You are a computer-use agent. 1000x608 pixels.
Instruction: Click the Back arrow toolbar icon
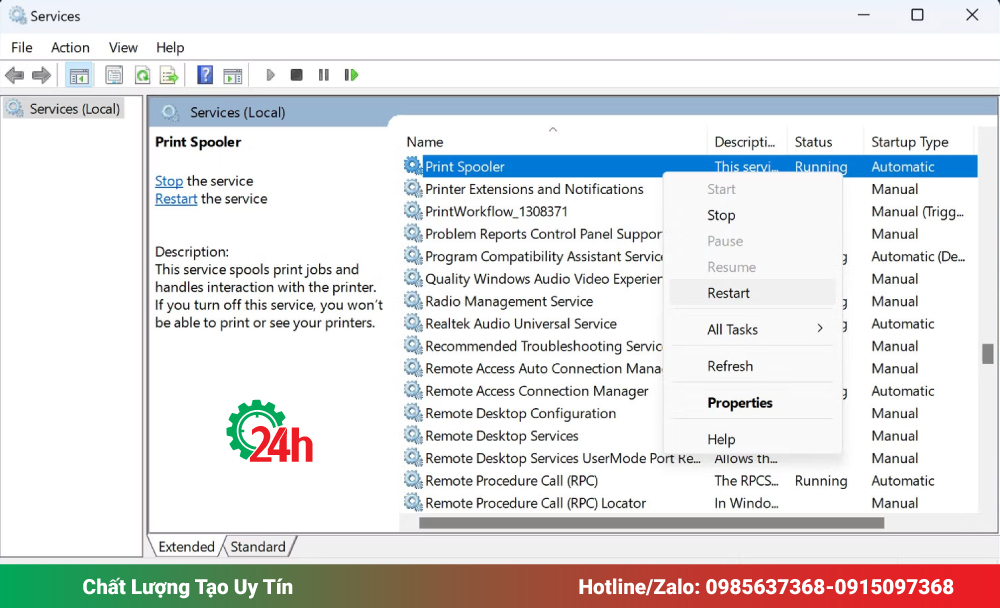click(x=15, y=75)
